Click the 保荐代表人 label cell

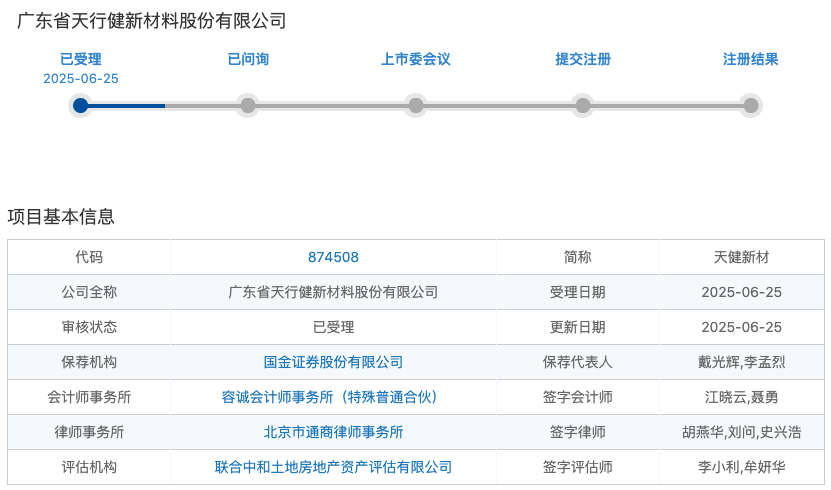pyautogui.click(x=578, y=362)
